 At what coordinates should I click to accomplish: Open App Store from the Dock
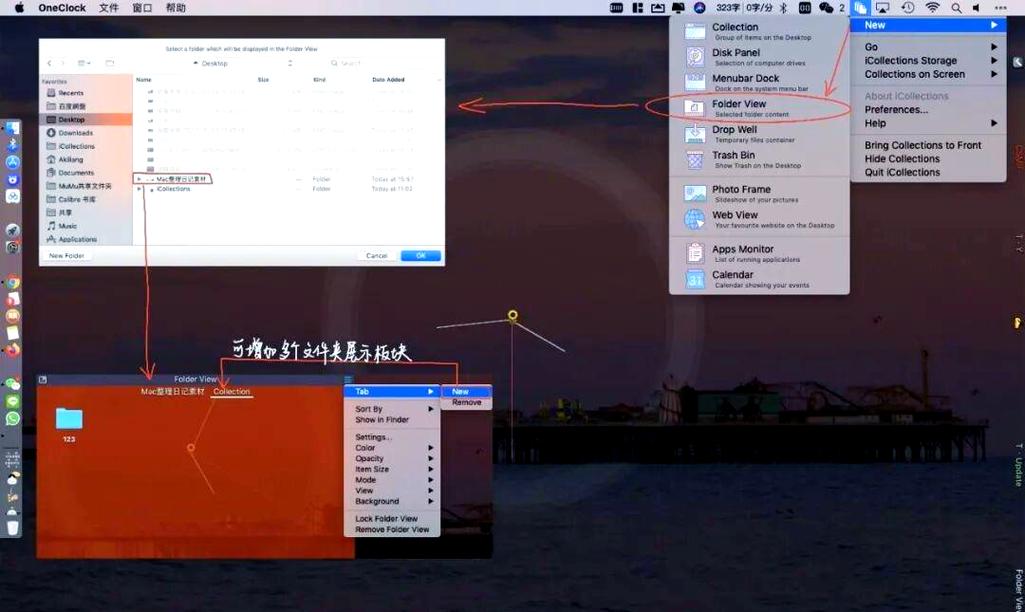point(12,162)
